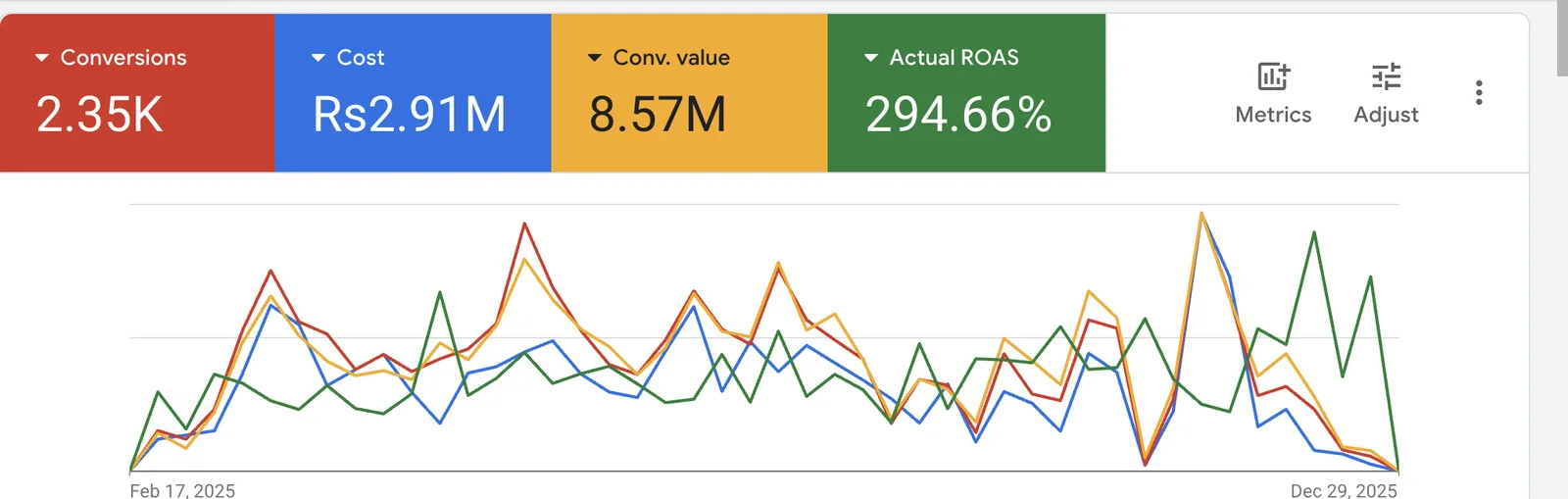The width and height of the screenshot is (1568, 499).
Task: Click the Conversions label text
Action: (x=123, y=58)
